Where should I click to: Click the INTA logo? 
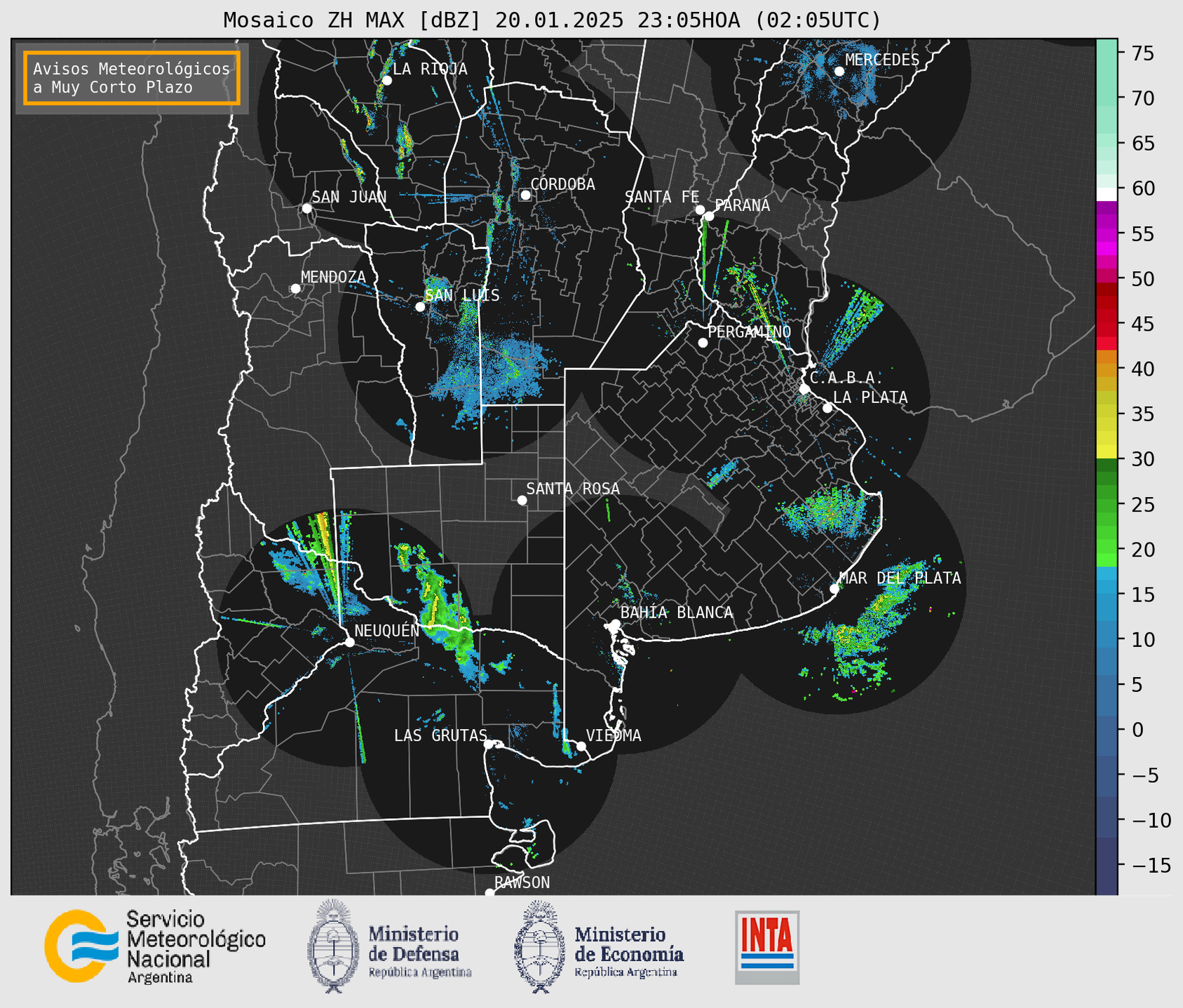(x=767, y=947)
